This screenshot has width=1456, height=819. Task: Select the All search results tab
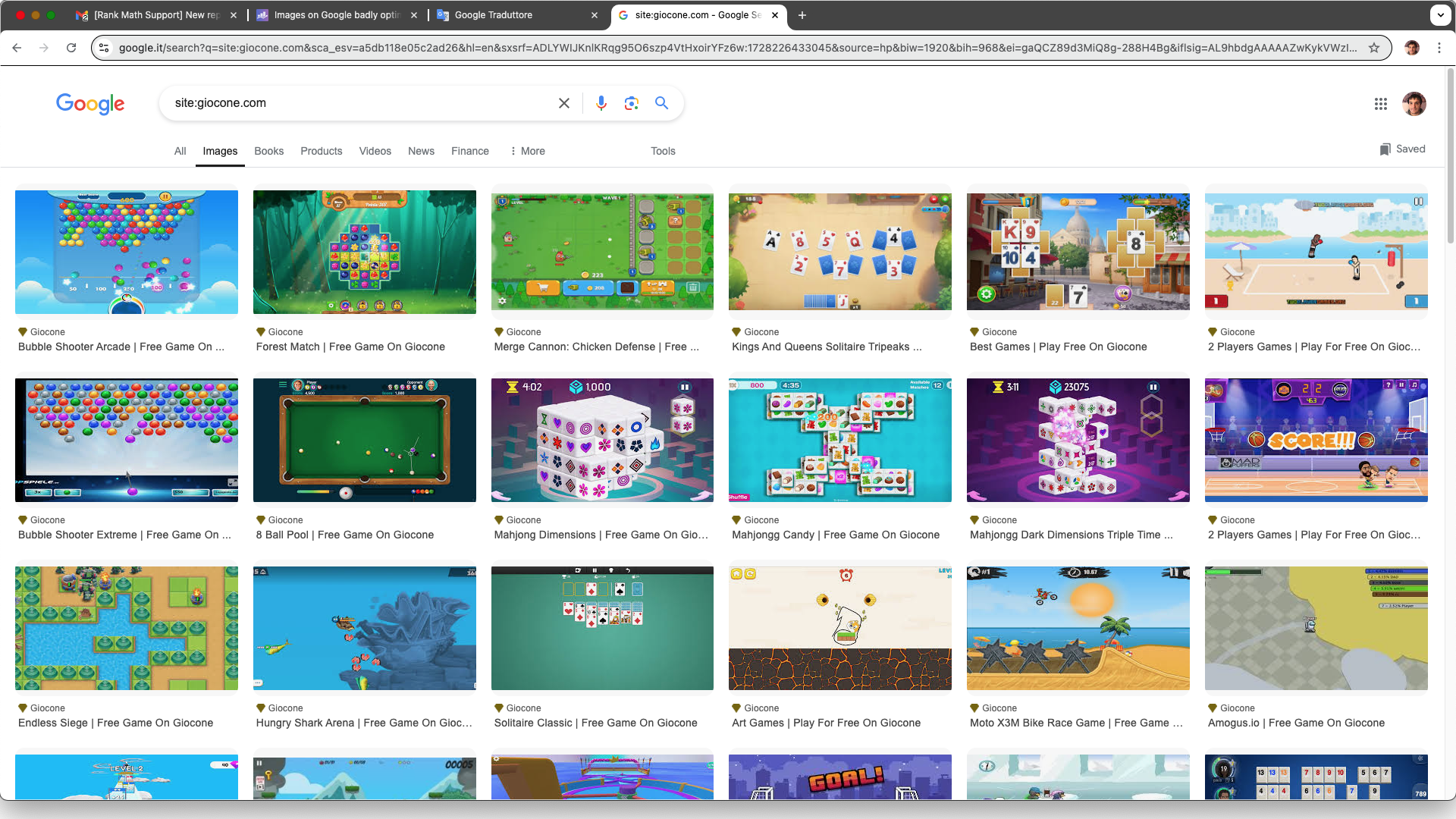pos(180,151)
